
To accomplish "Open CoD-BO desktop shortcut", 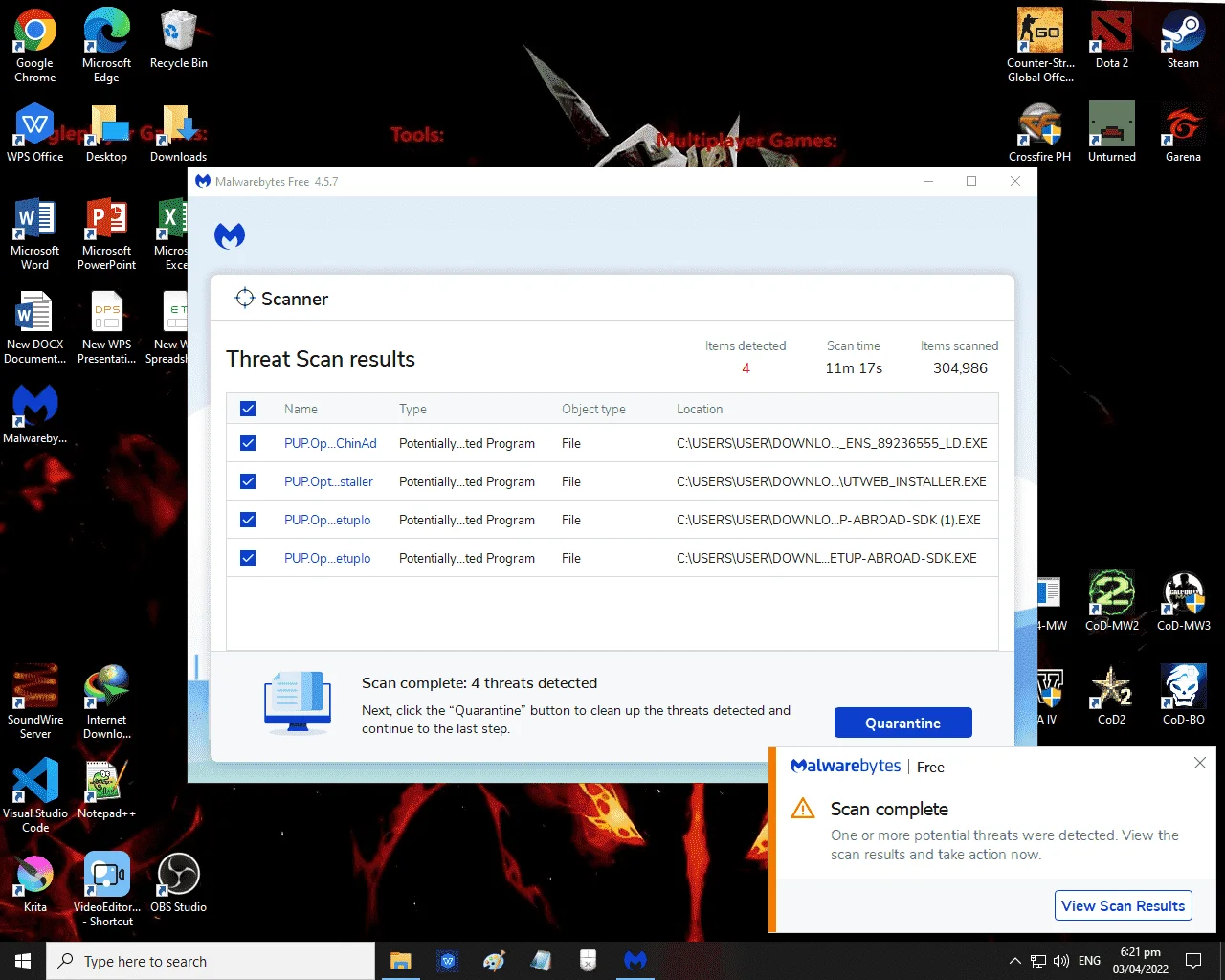I will (x=1183, y=695).
